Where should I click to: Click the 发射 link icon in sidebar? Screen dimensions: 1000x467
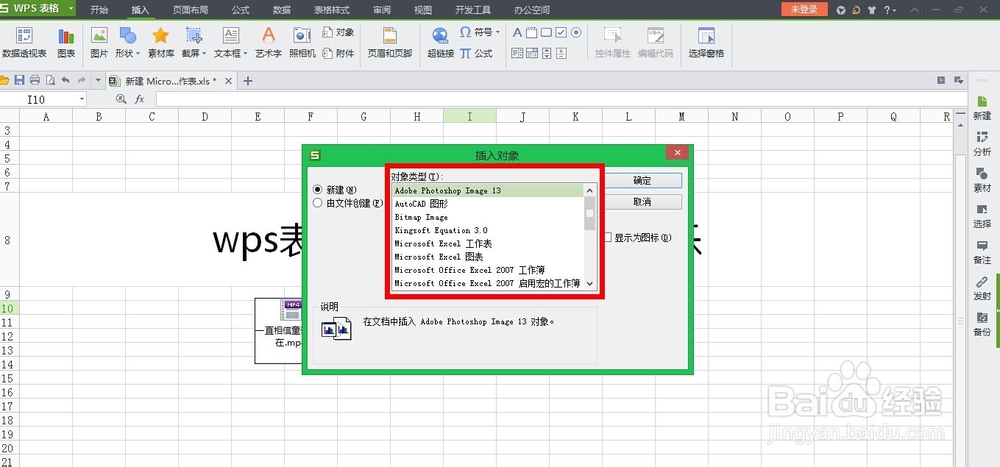[982, 288]
